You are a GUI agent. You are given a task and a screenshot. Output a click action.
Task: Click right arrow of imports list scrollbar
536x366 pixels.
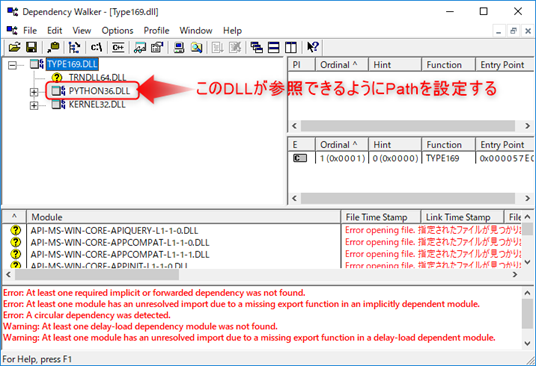[x=527, y=126]
